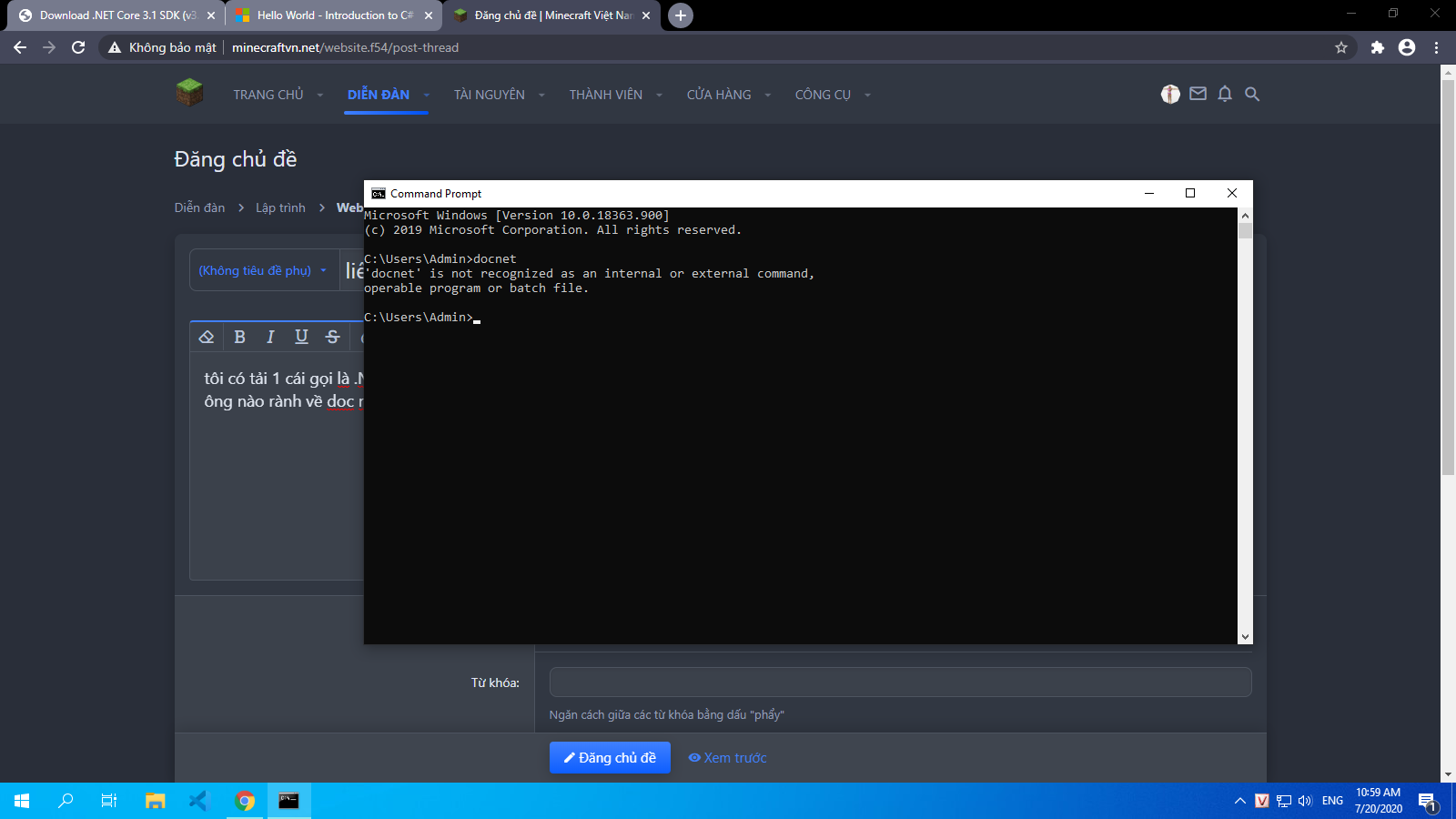1456x819 pixels.
Task: Click the forum search magnifier icon
Action: click(x=1252, y=94)
